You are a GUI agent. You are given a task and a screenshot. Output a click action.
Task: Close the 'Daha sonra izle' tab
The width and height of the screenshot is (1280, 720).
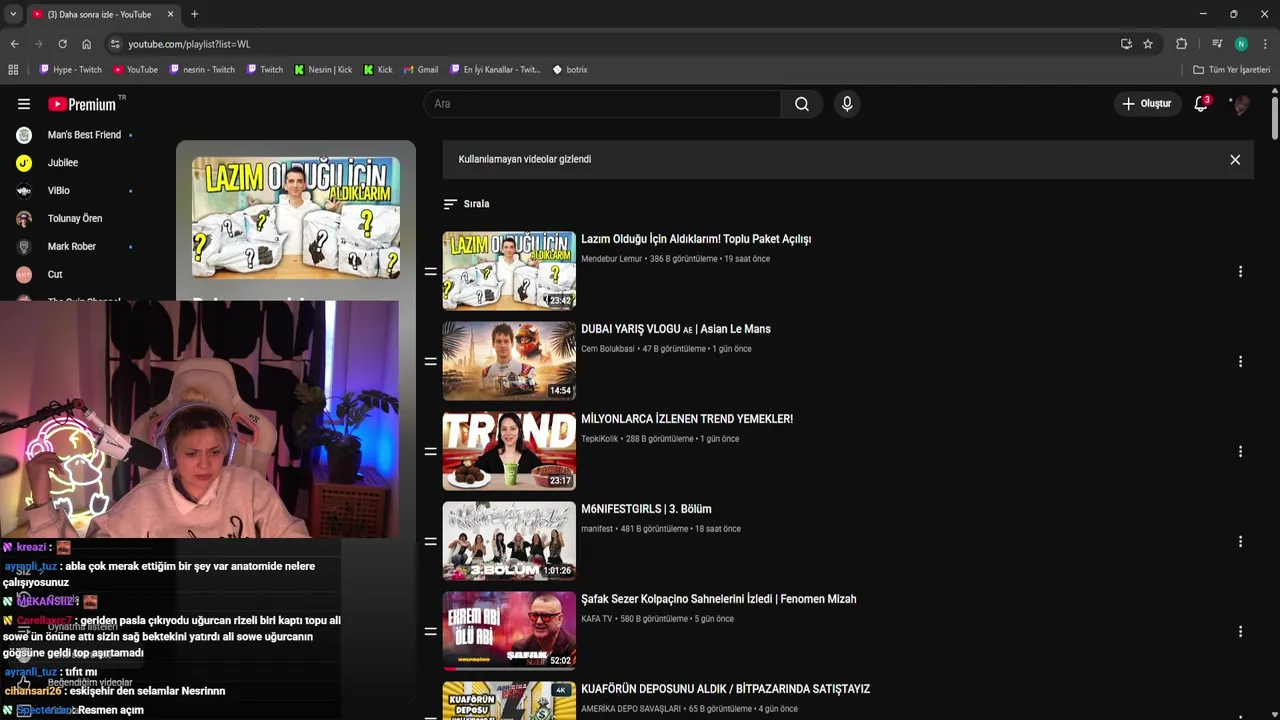tap(170, 14)
